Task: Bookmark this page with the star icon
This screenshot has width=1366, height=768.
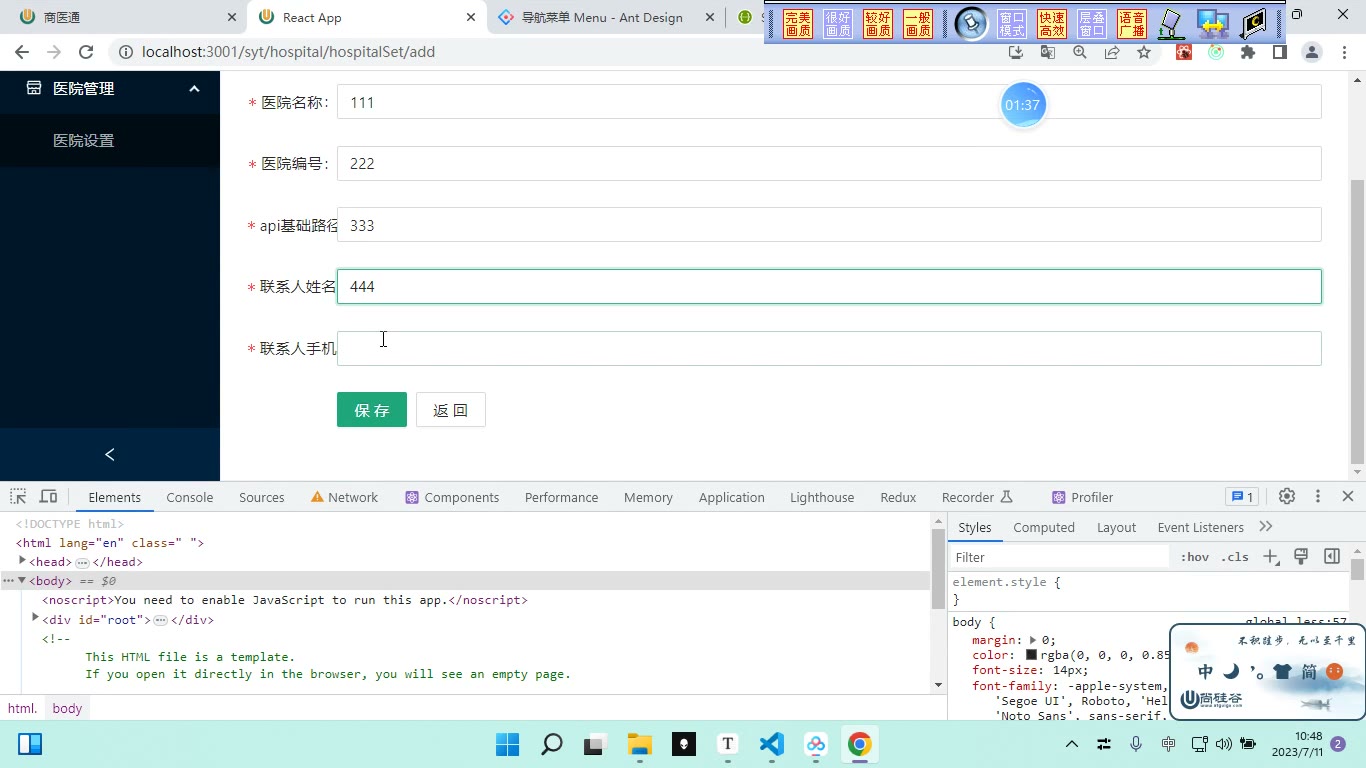Action: [x=1144, y=52]
